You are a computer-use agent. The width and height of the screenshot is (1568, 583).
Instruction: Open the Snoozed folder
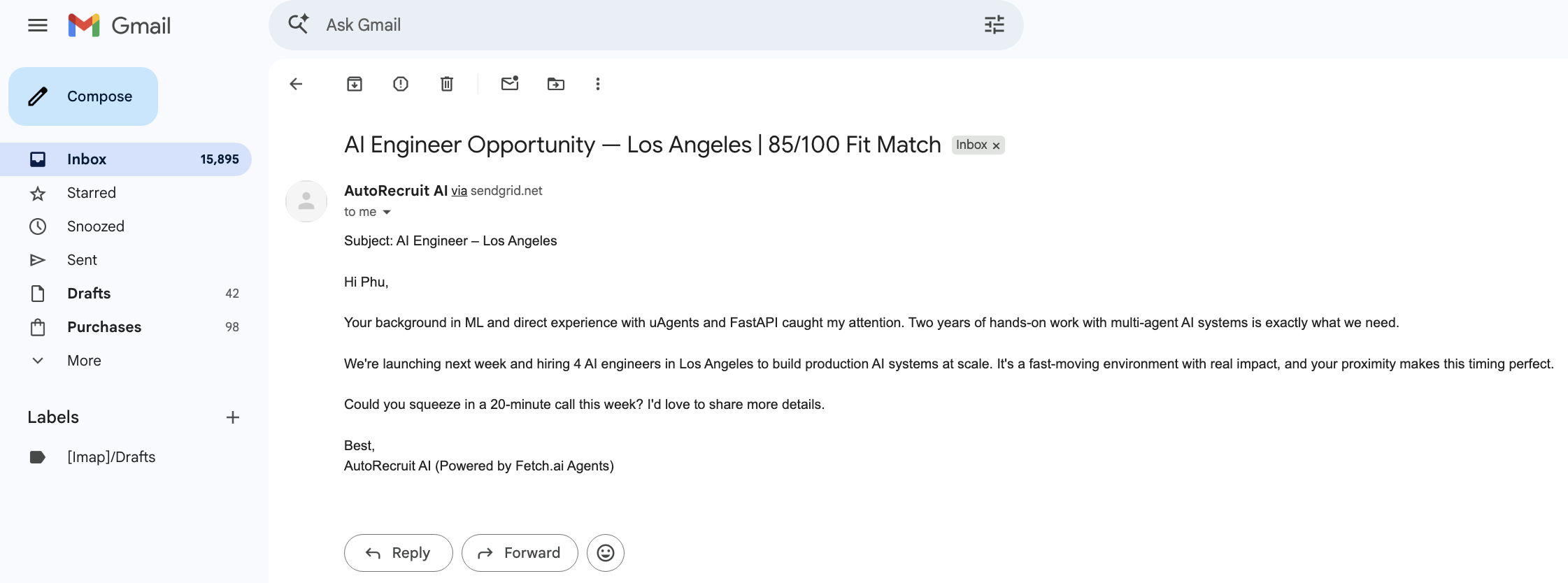pyautogui.click(x=96, y=226)
